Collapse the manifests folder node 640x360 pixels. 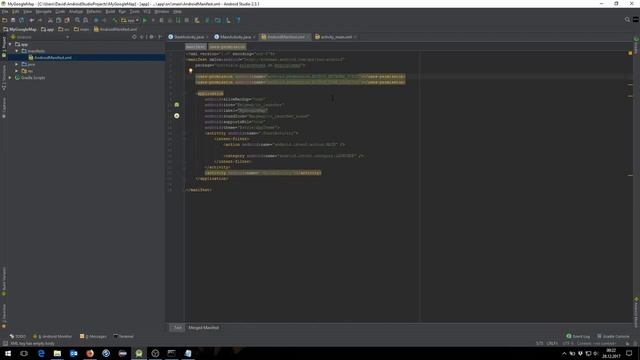tap(17, 51)
